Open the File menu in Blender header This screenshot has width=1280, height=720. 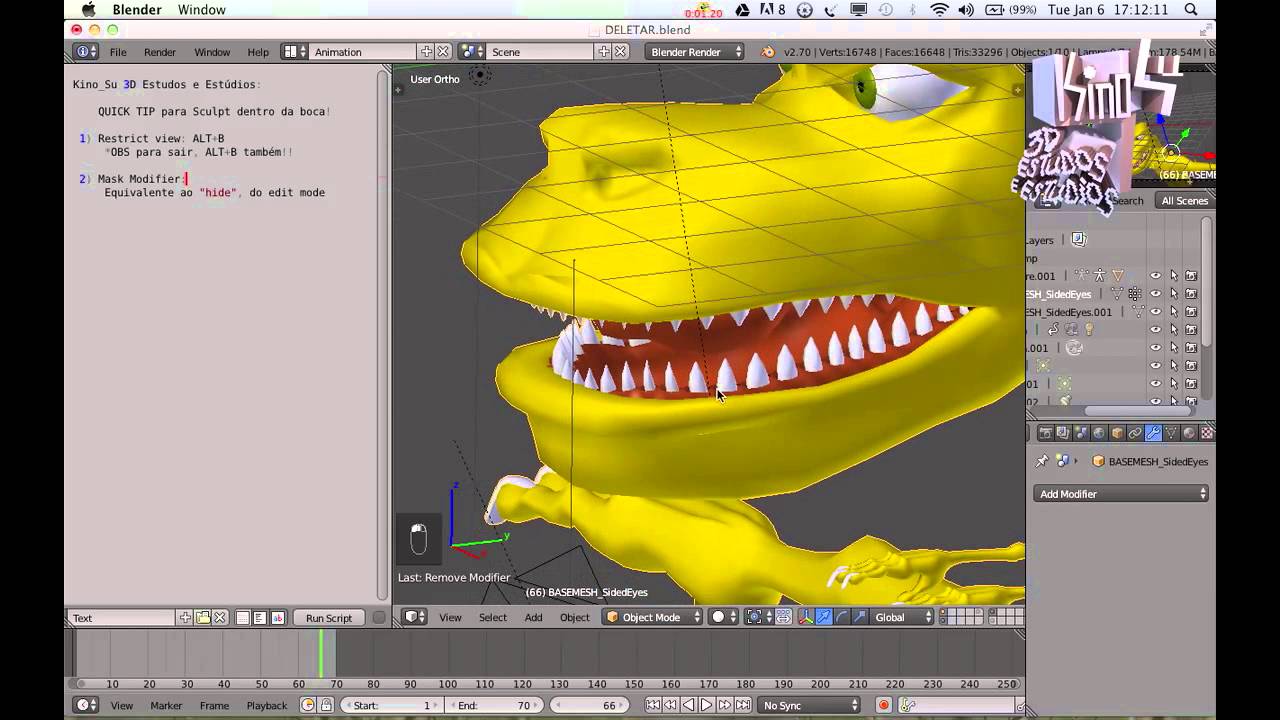tap(118, 52)
